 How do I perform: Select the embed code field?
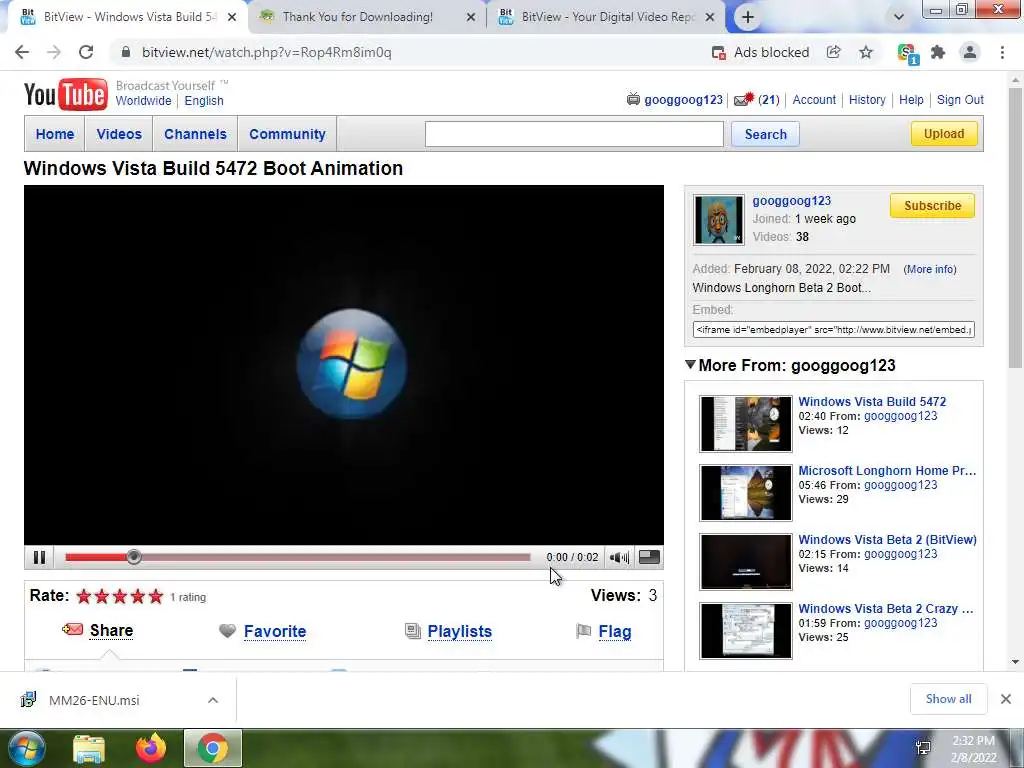pos(833,329)
